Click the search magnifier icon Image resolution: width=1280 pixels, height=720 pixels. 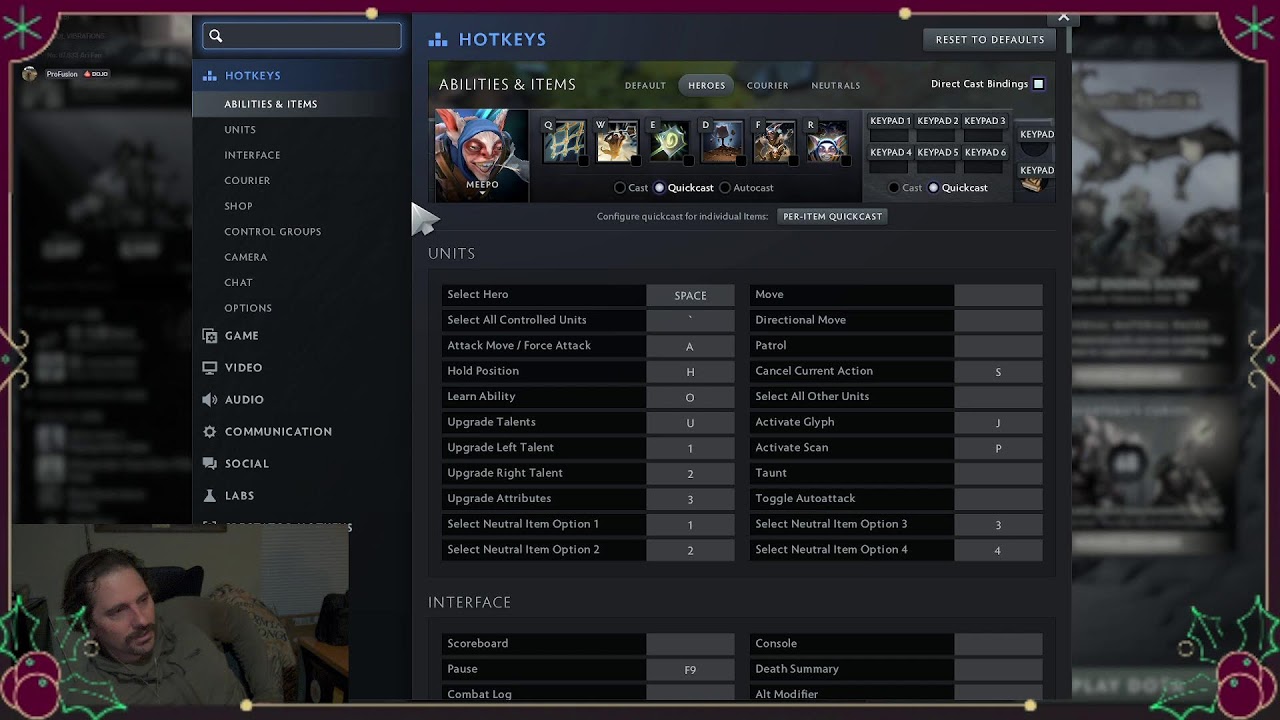click(216, 36)
